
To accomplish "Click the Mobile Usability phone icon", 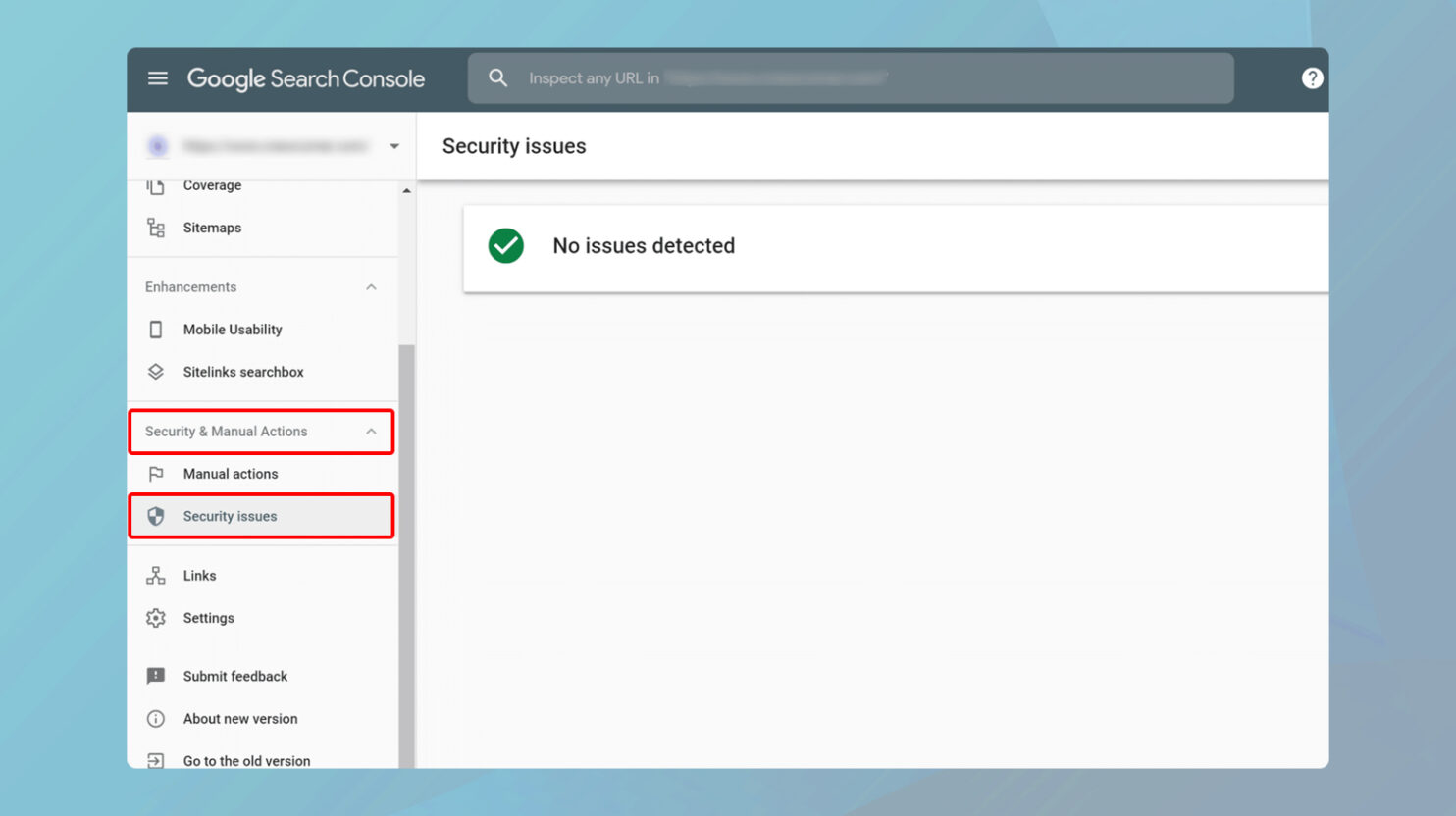I will pos(157,329).
